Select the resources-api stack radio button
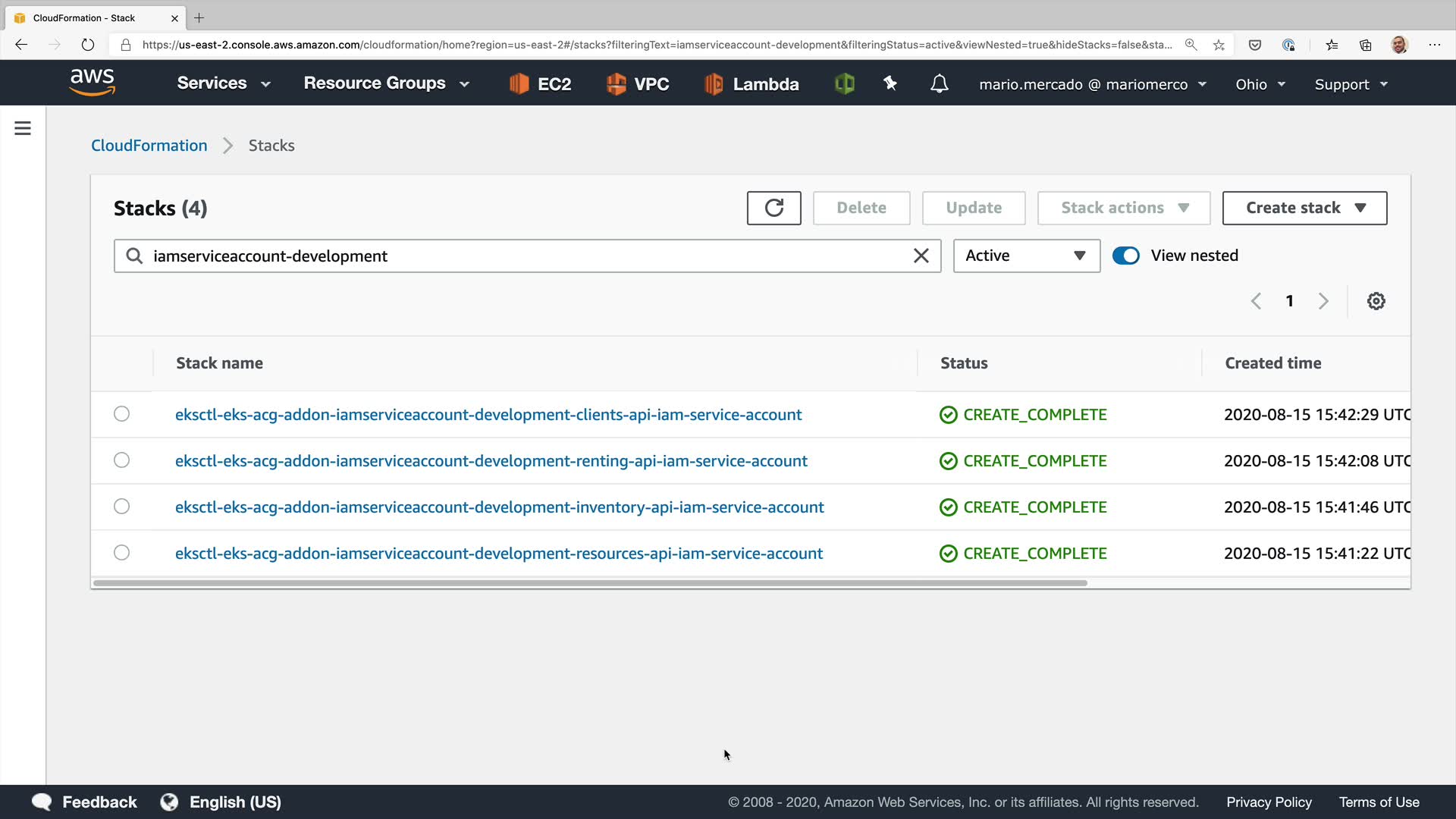This screenshot has height=819, width=1456. [121, 553]
